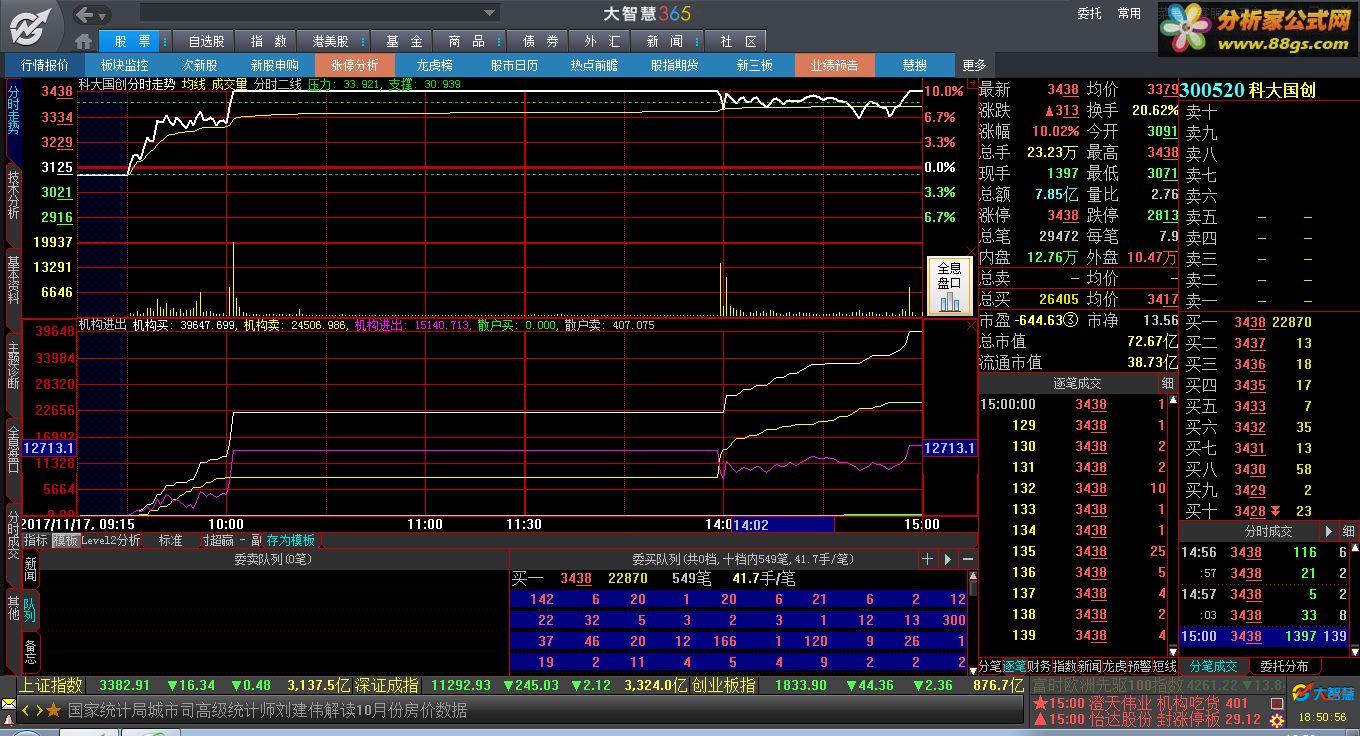Open the 委托 menu at the top
1360x736 pixels.
tap(1089, 13)
